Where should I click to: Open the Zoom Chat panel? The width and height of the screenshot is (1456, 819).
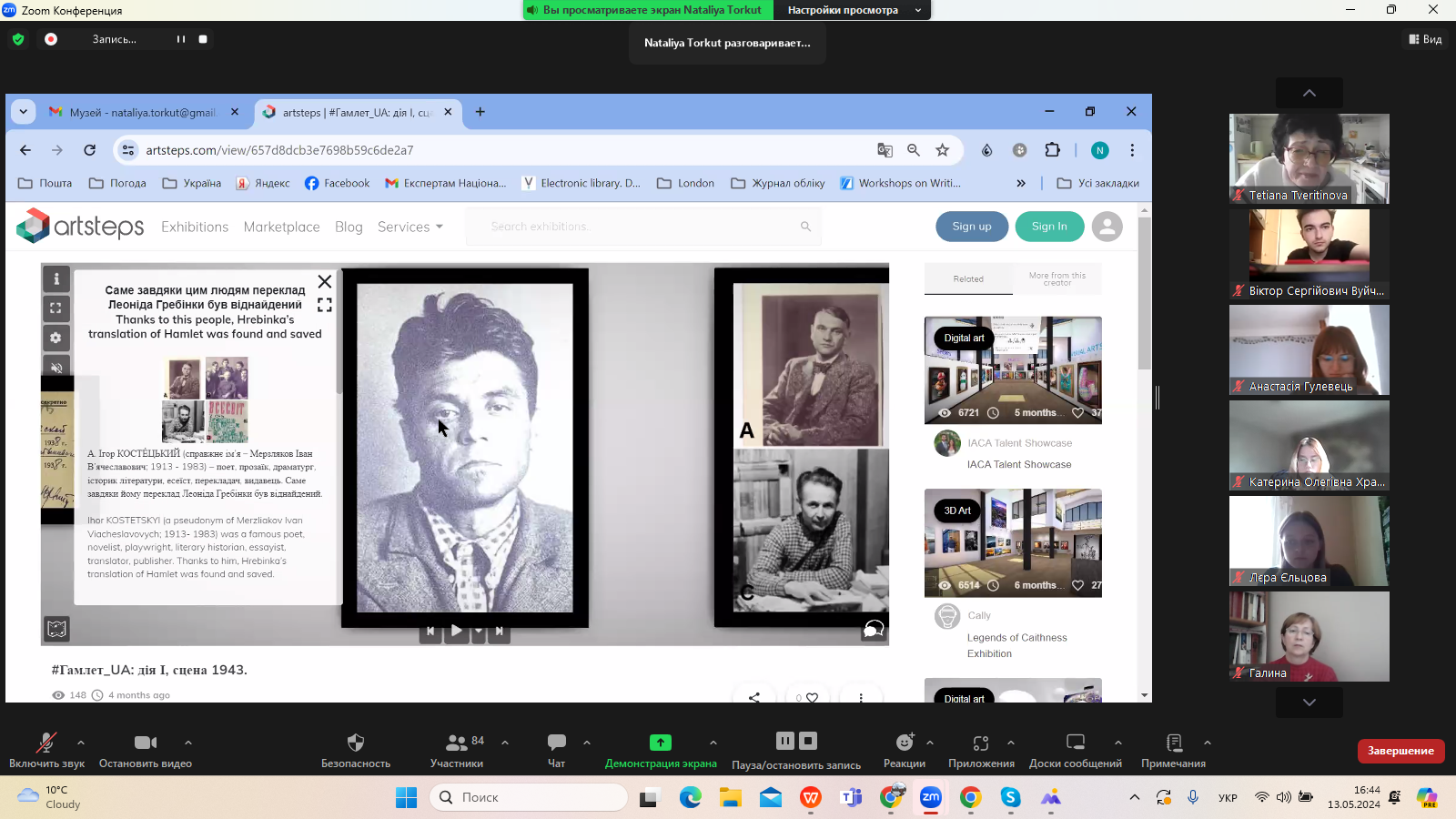(x=556, y=743)
